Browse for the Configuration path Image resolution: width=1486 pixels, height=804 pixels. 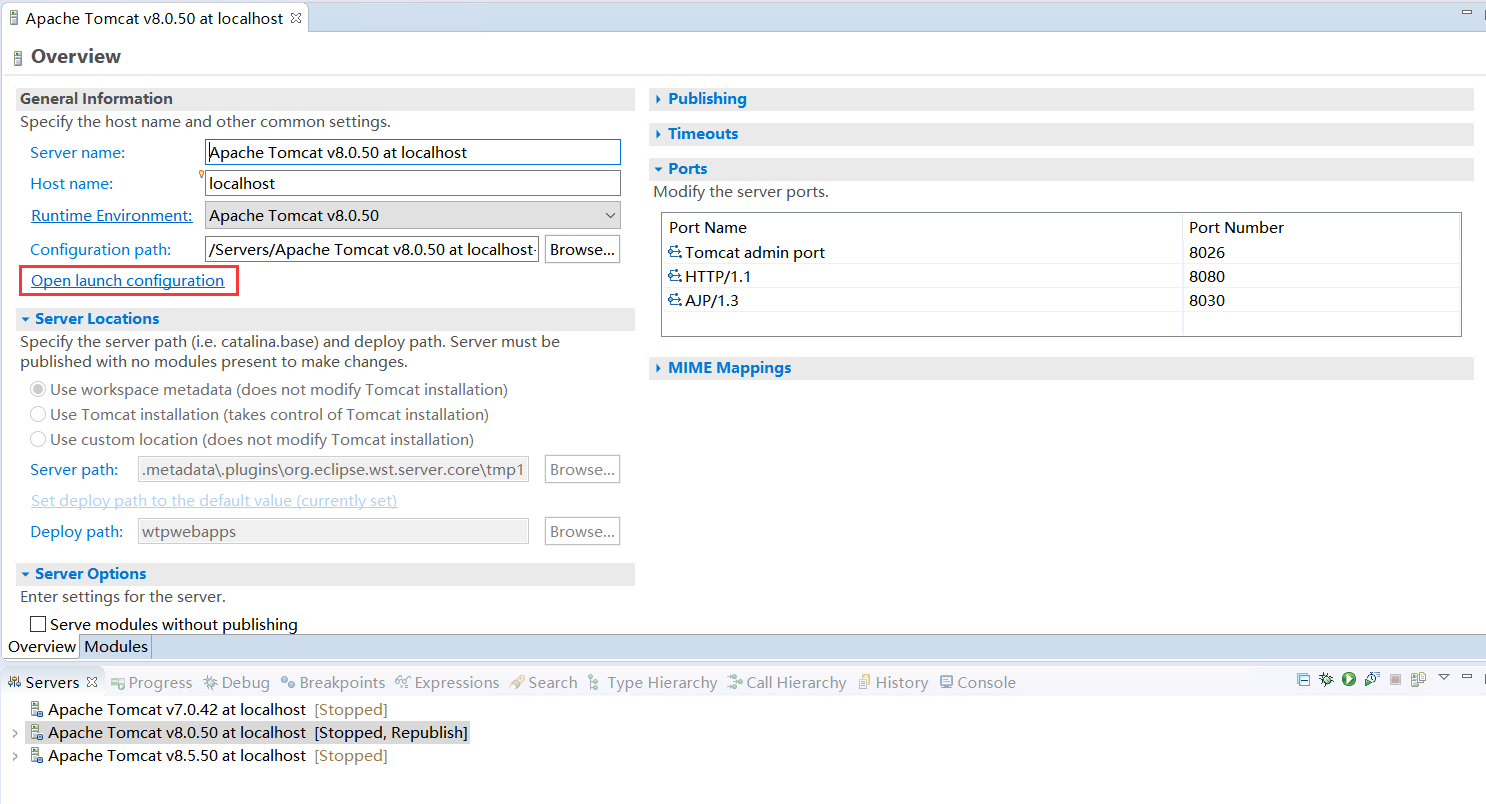pos(582,249)
